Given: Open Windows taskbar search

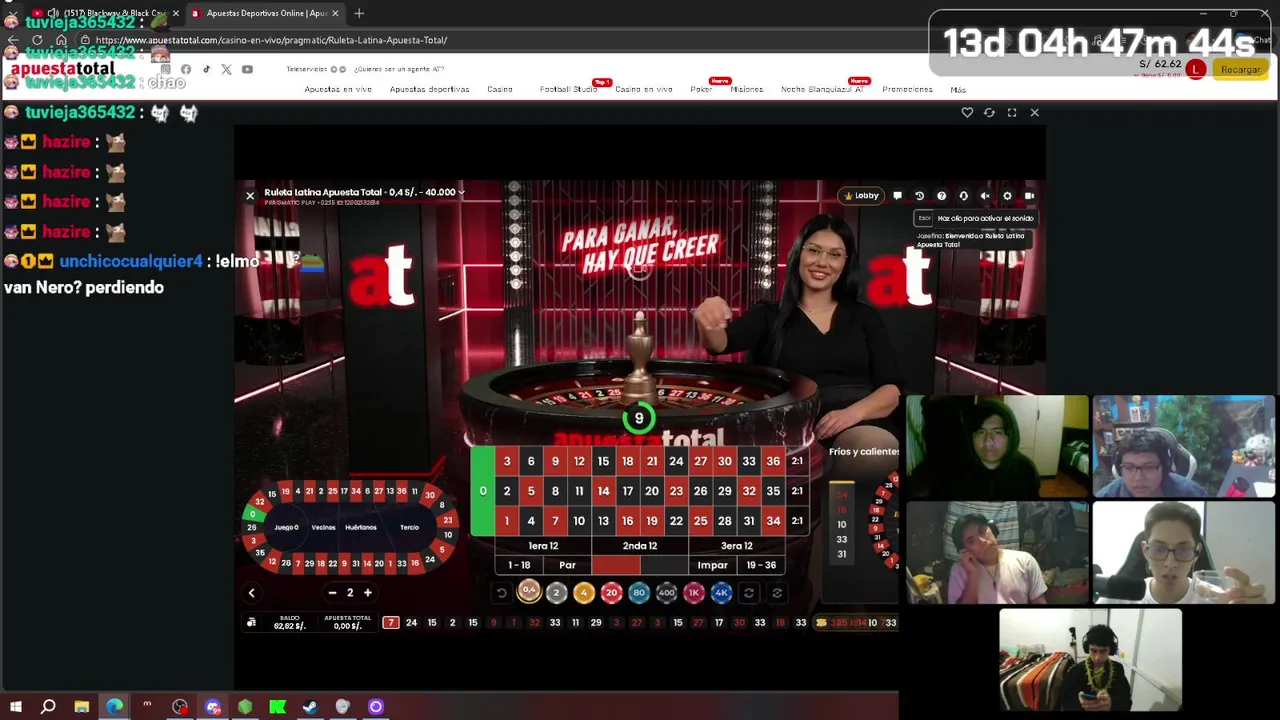Looking at the screenshot, I should click(x=48, y=707).
